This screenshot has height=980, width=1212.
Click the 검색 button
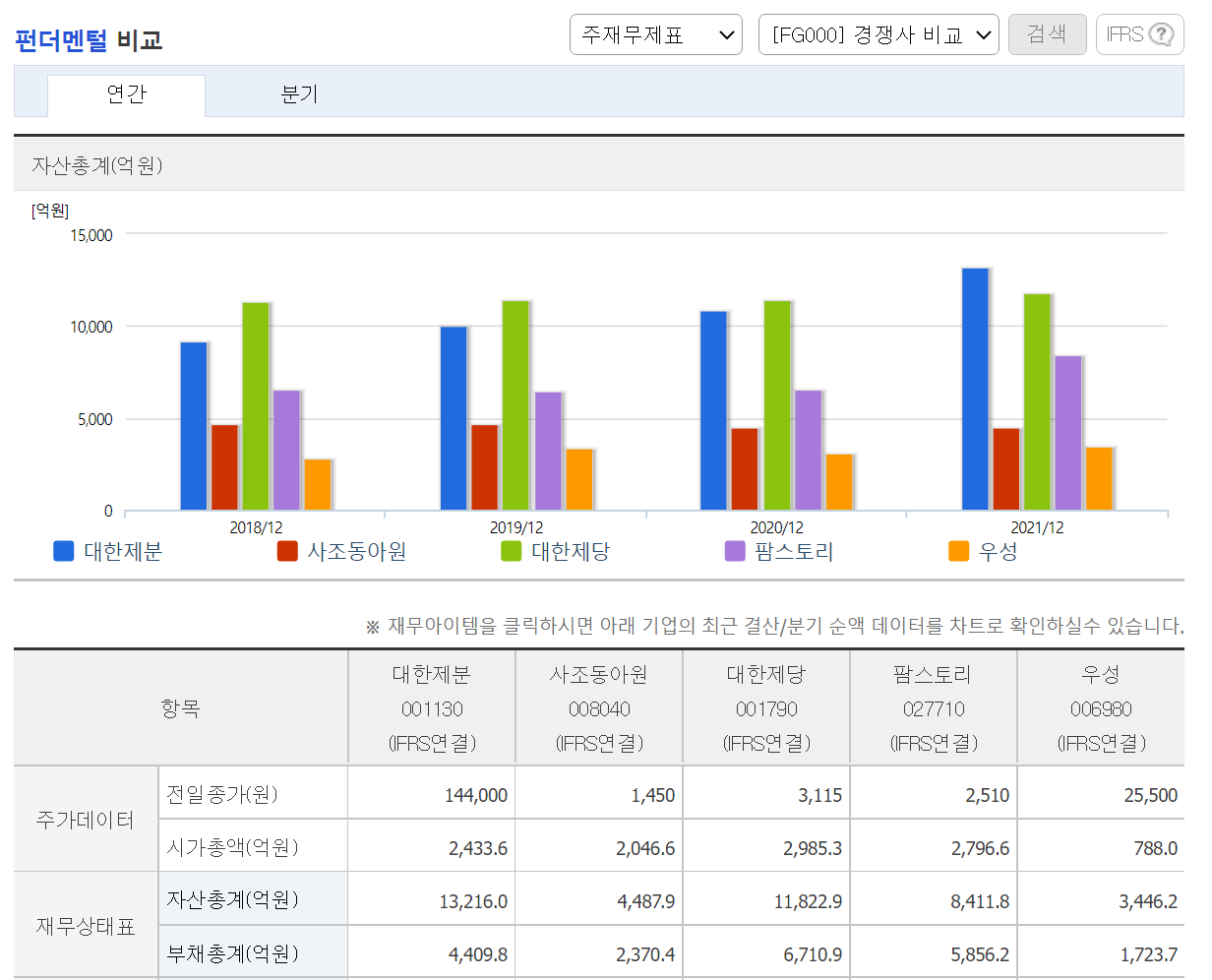[1047, 34]
